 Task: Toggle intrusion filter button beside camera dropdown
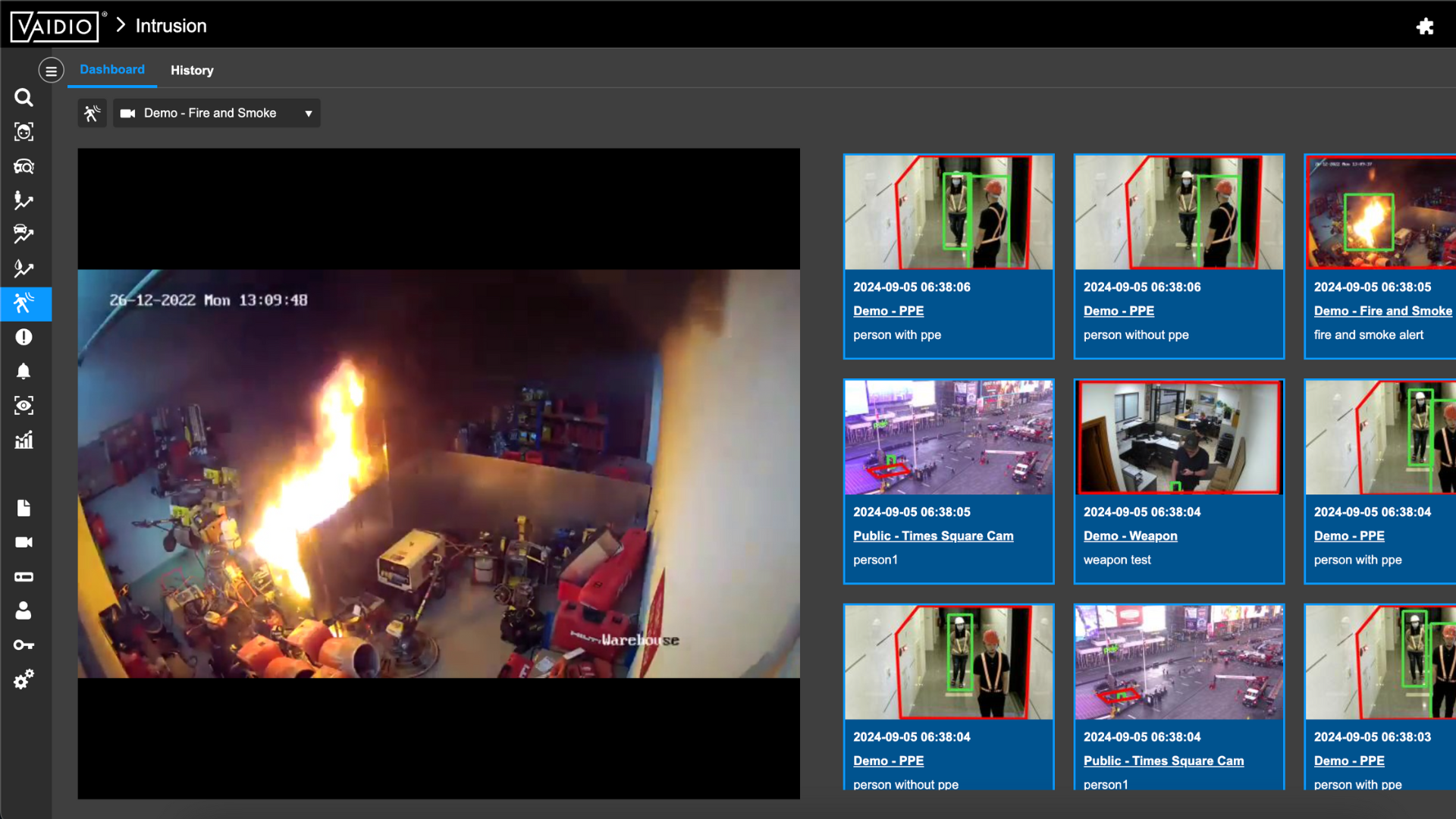pos(92,114)
